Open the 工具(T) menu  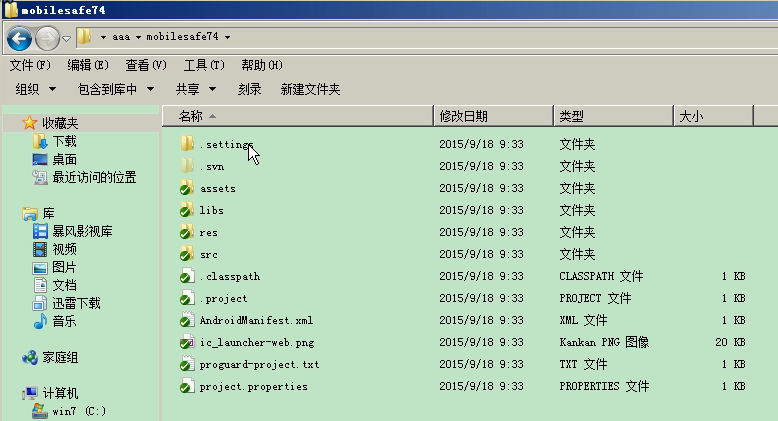point(204,65)
